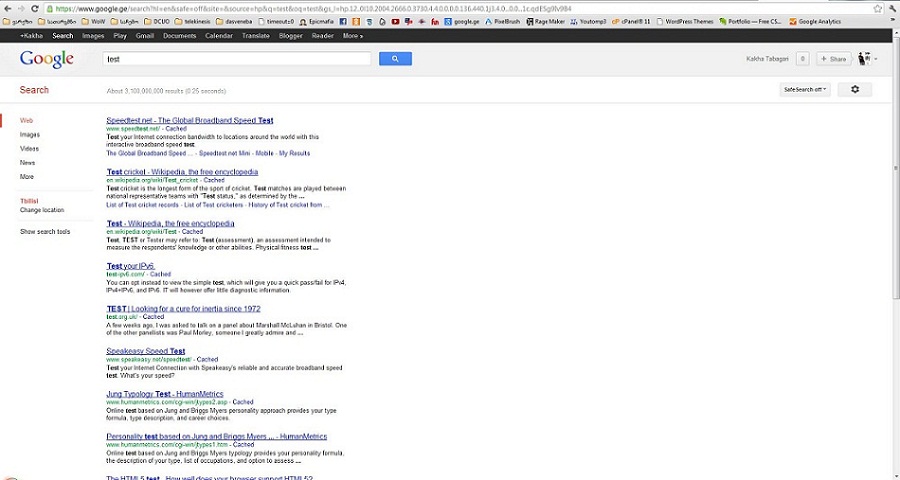Click the browser address bar URL
900x480 pixels.
[x=314, y=9]
